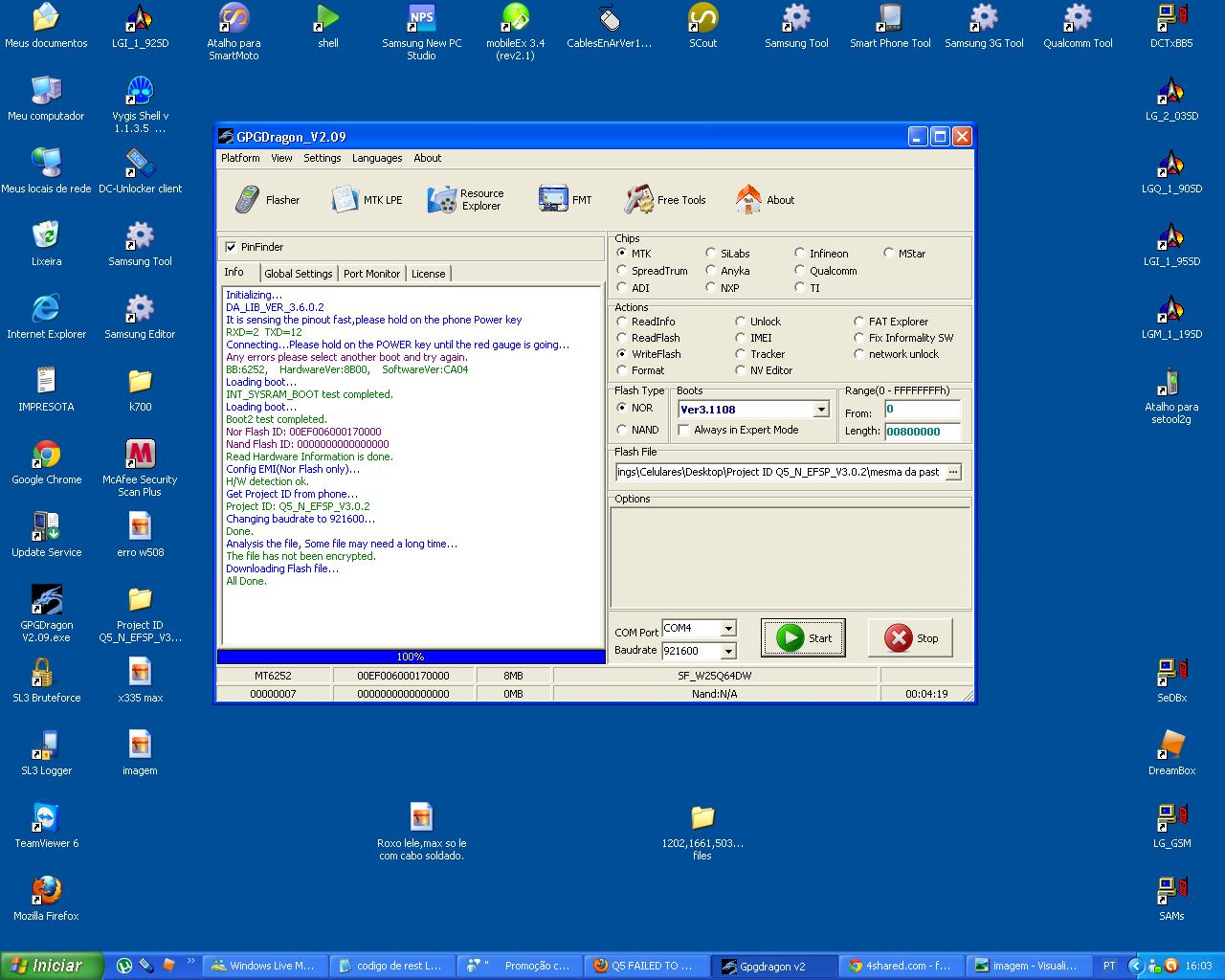Select the Smart Phone Tool desktop icon
The width and height of the screenshot is (1225, 980).
(890, 26)
